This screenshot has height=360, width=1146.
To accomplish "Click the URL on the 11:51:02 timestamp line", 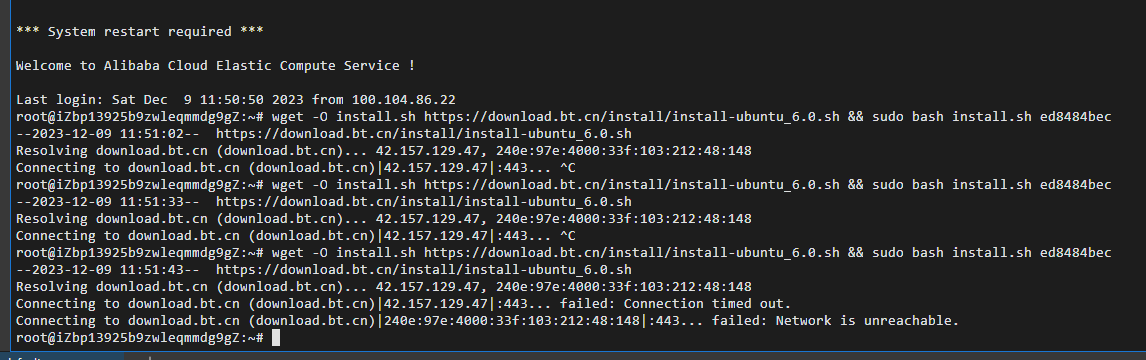I will 424,134.
